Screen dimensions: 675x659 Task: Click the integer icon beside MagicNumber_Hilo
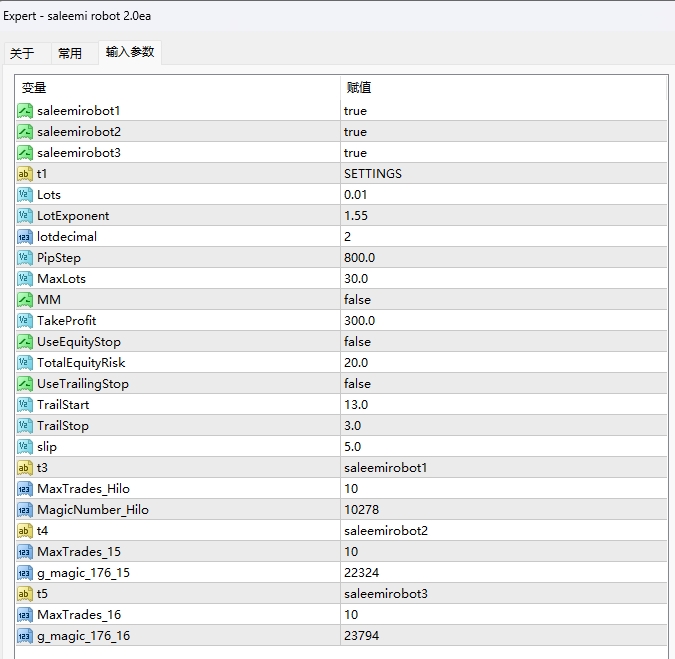tap(25, 510)
